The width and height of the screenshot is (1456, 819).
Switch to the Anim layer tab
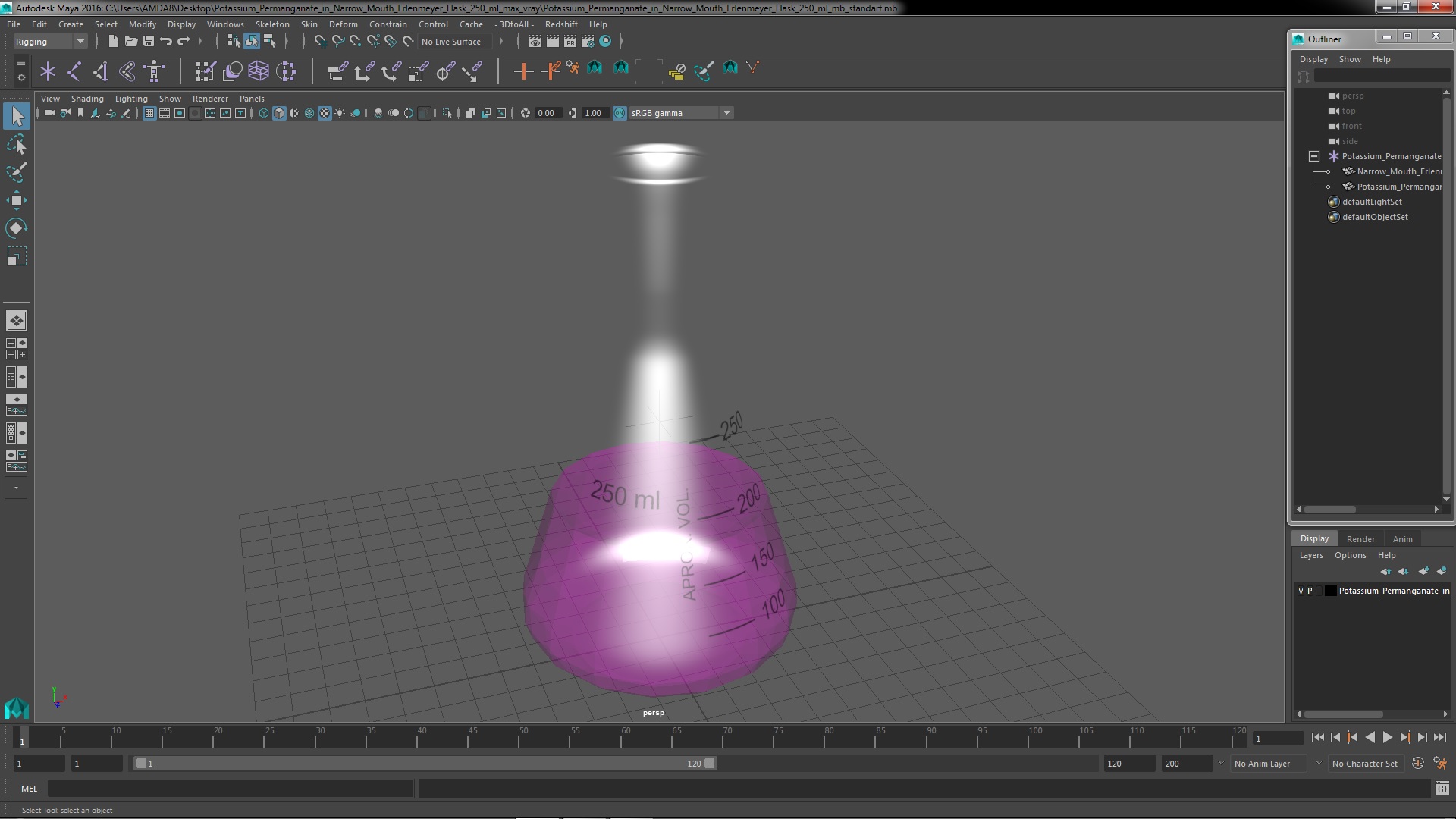tap(1403, 539)
